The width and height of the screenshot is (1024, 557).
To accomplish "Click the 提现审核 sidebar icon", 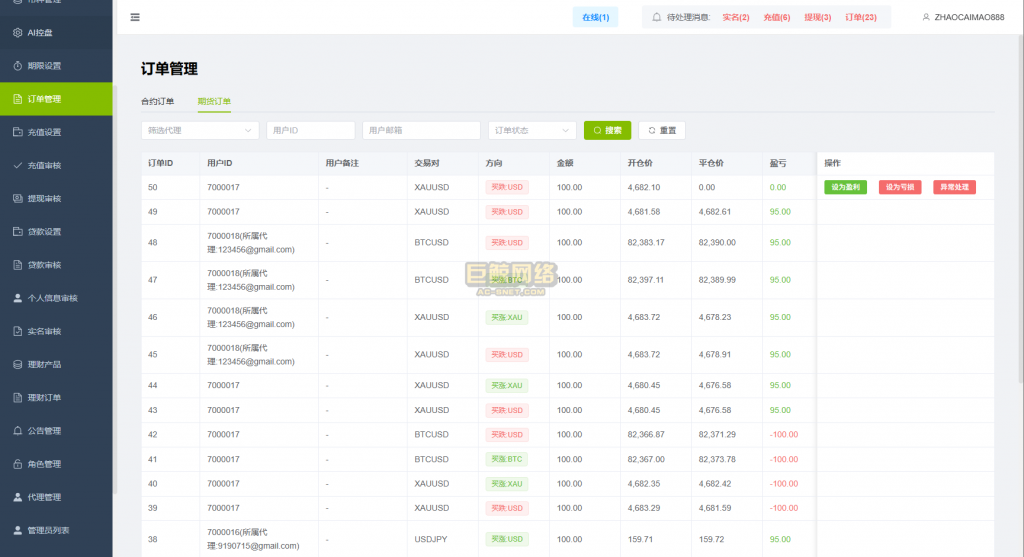I will [x=18, y=199].
